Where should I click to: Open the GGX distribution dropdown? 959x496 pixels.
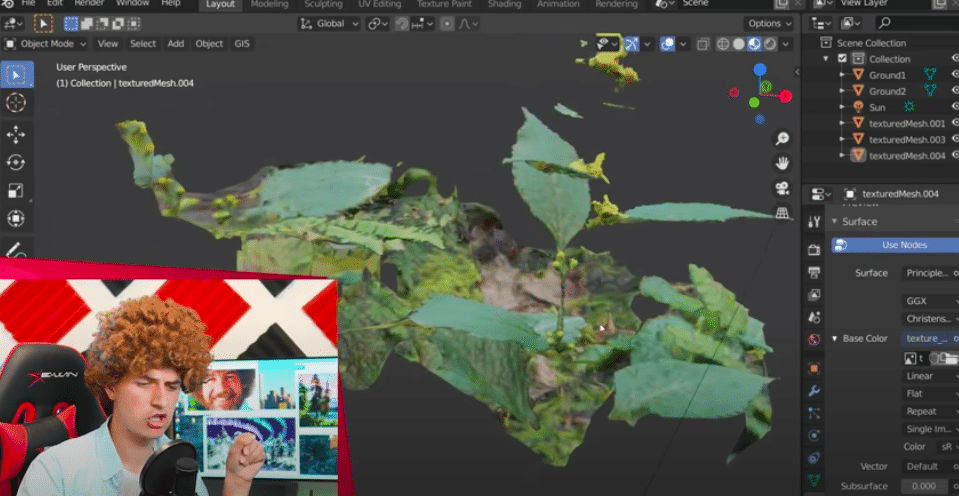(930, 301)
